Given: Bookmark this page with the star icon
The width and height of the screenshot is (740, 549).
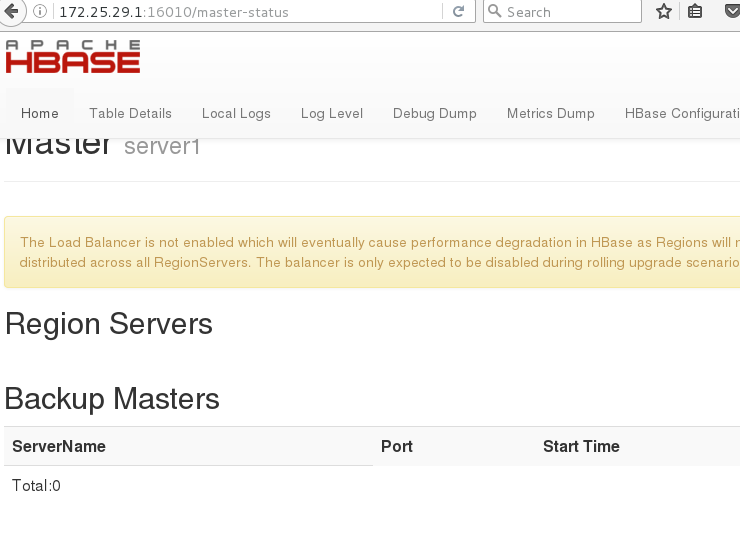Looking at the screenshot, I should [x=664, y=11].
